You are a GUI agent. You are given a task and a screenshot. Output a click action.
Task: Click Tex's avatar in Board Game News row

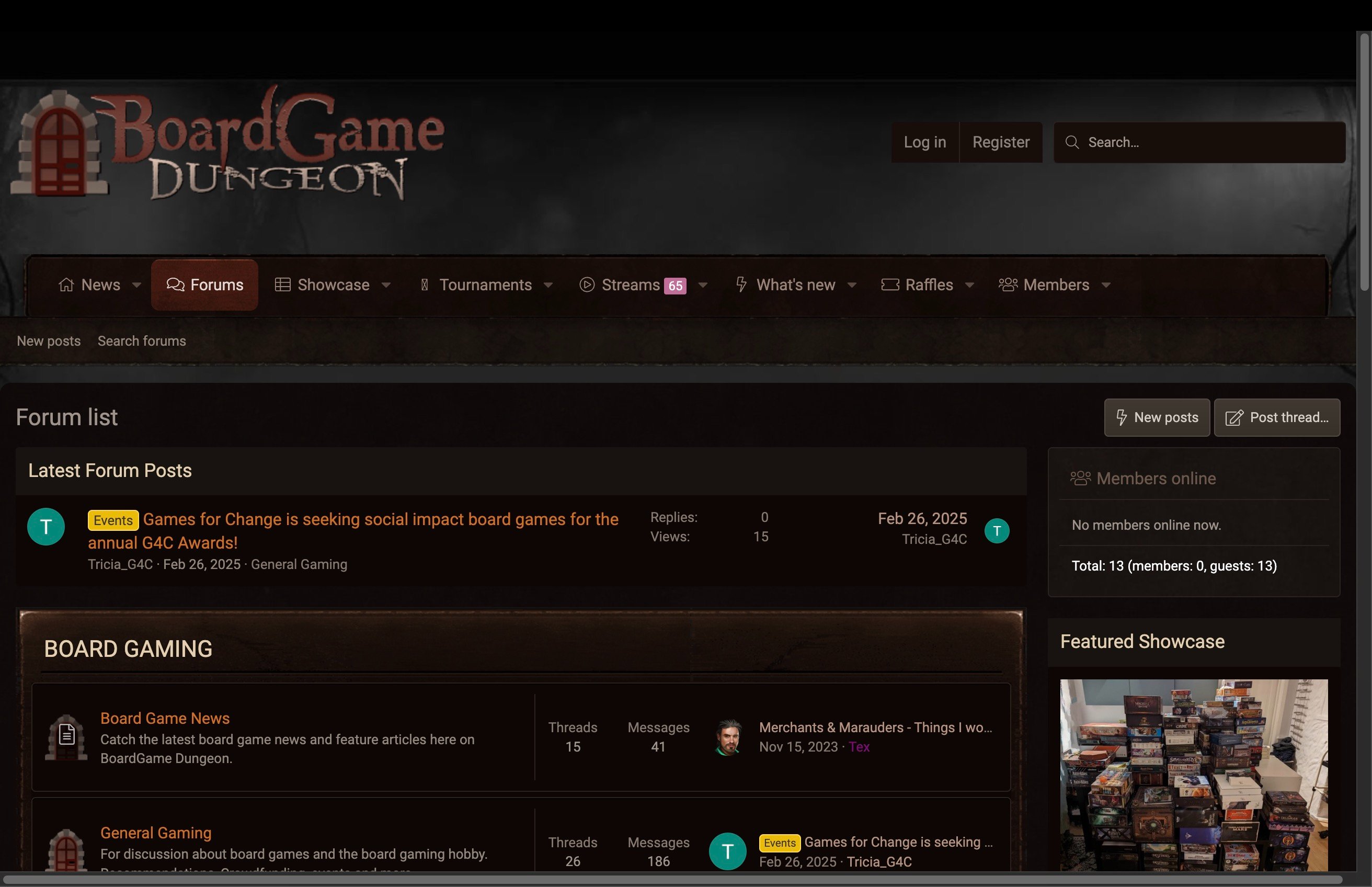pos(728,737)
